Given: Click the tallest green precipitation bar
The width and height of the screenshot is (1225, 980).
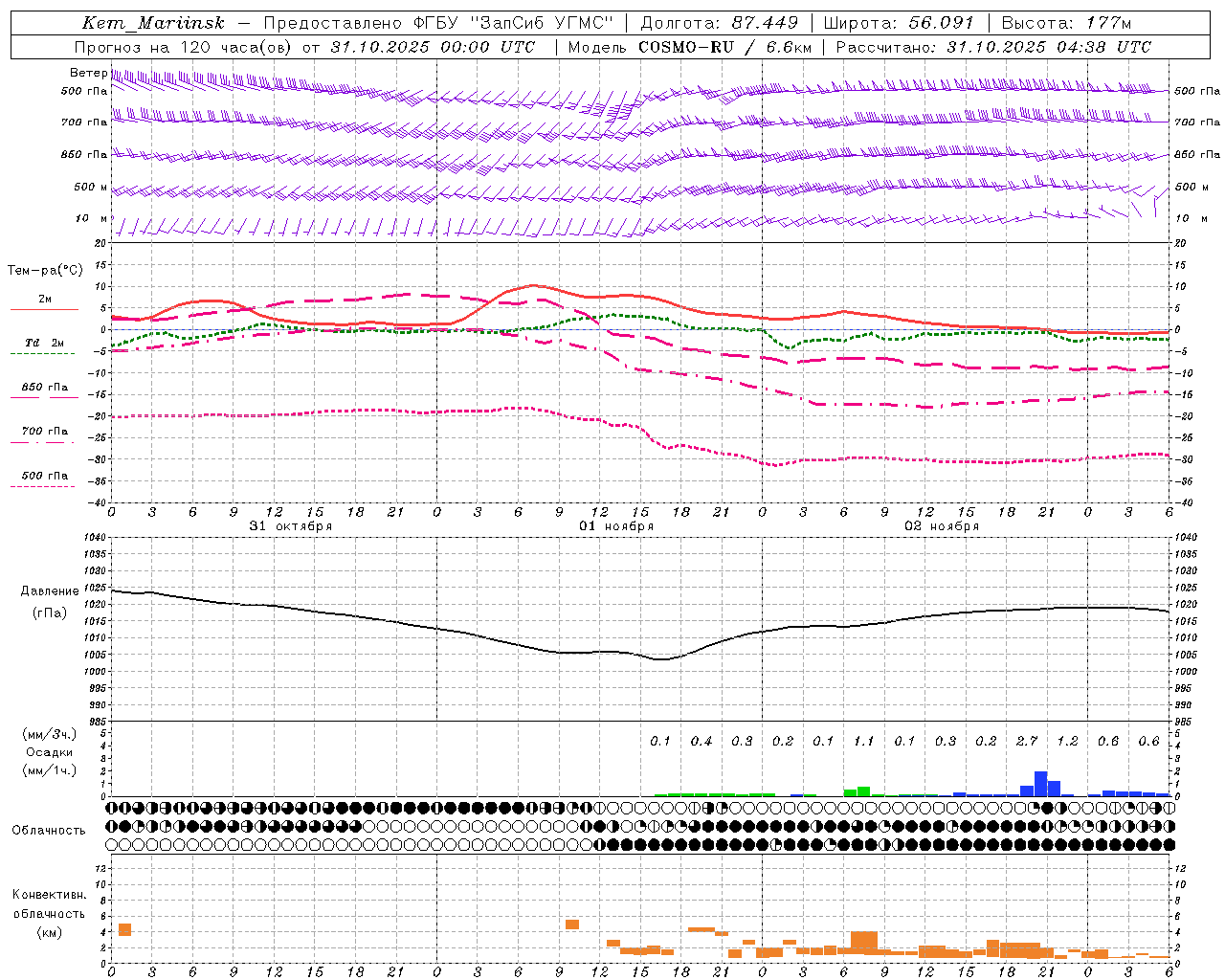Looking at the screenshot, I should [863, 791].
